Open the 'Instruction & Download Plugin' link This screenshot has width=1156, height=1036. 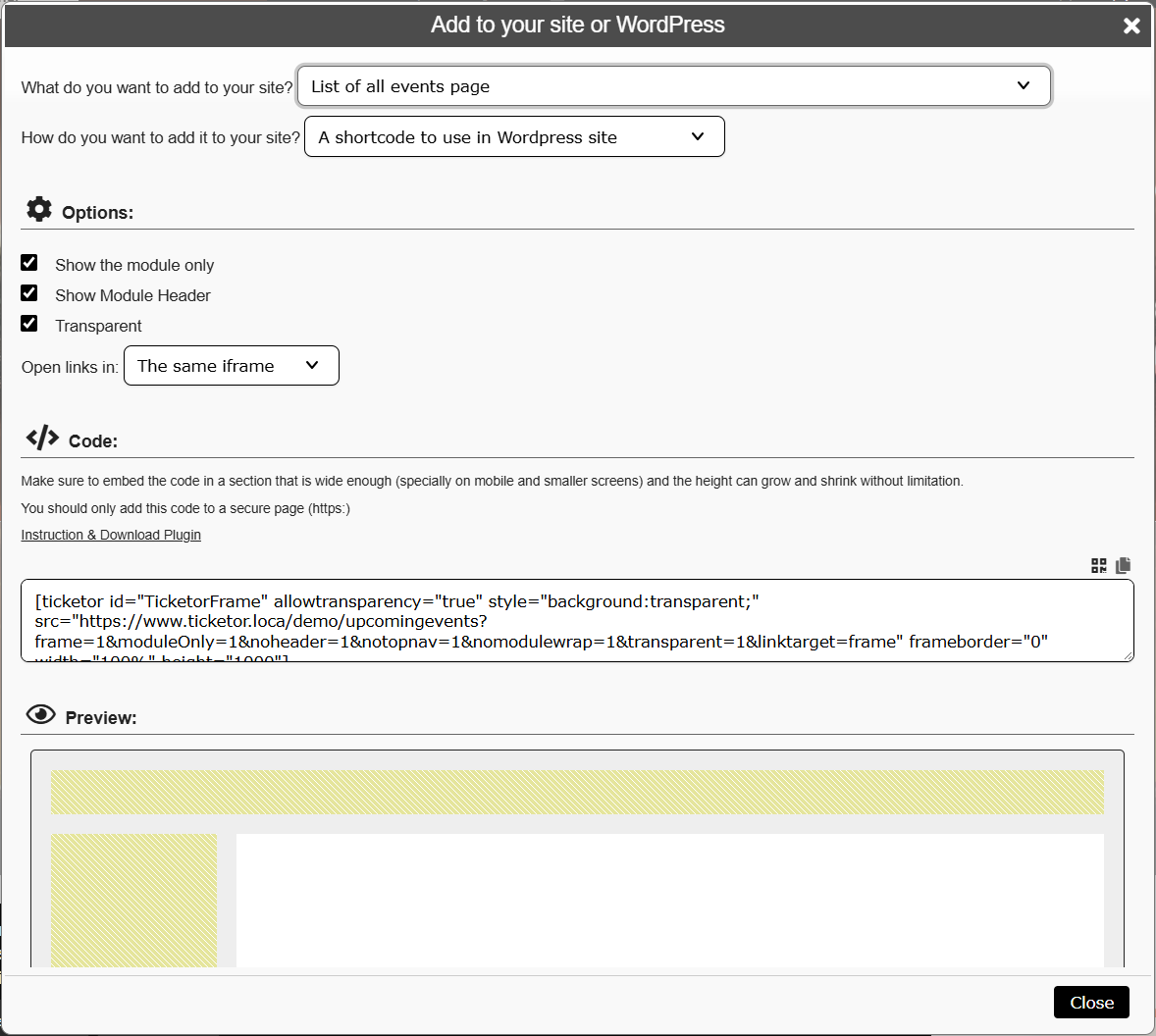111,535
